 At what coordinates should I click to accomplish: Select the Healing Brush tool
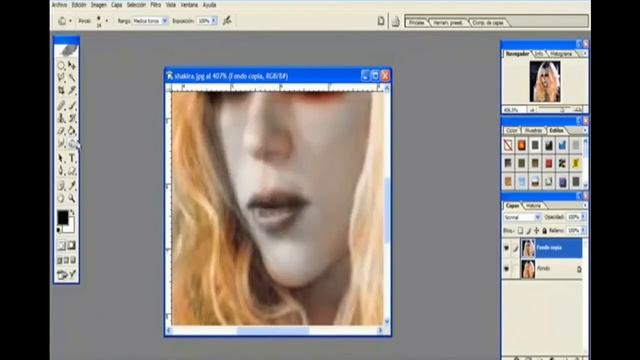click(61, 106)
